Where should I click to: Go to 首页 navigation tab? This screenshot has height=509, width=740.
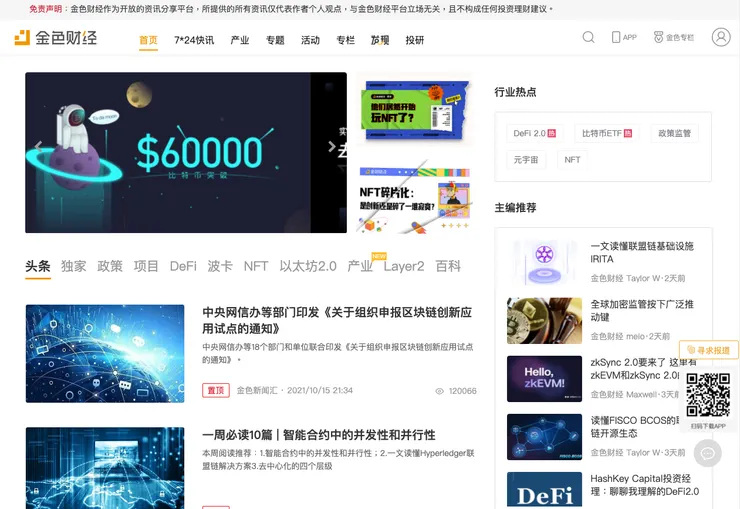coord(148,41)
